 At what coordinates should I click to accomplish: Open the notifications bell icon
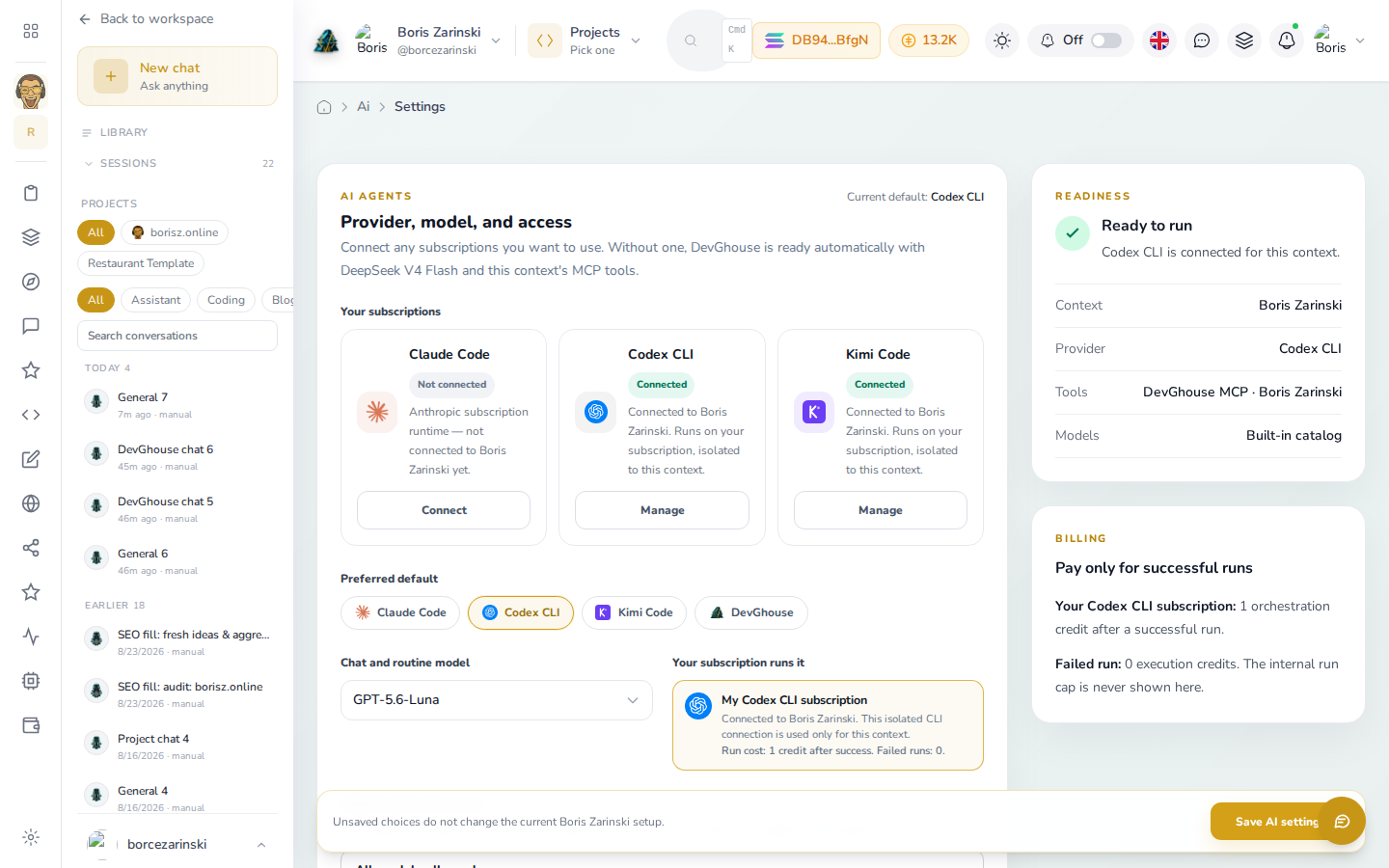1287,41
